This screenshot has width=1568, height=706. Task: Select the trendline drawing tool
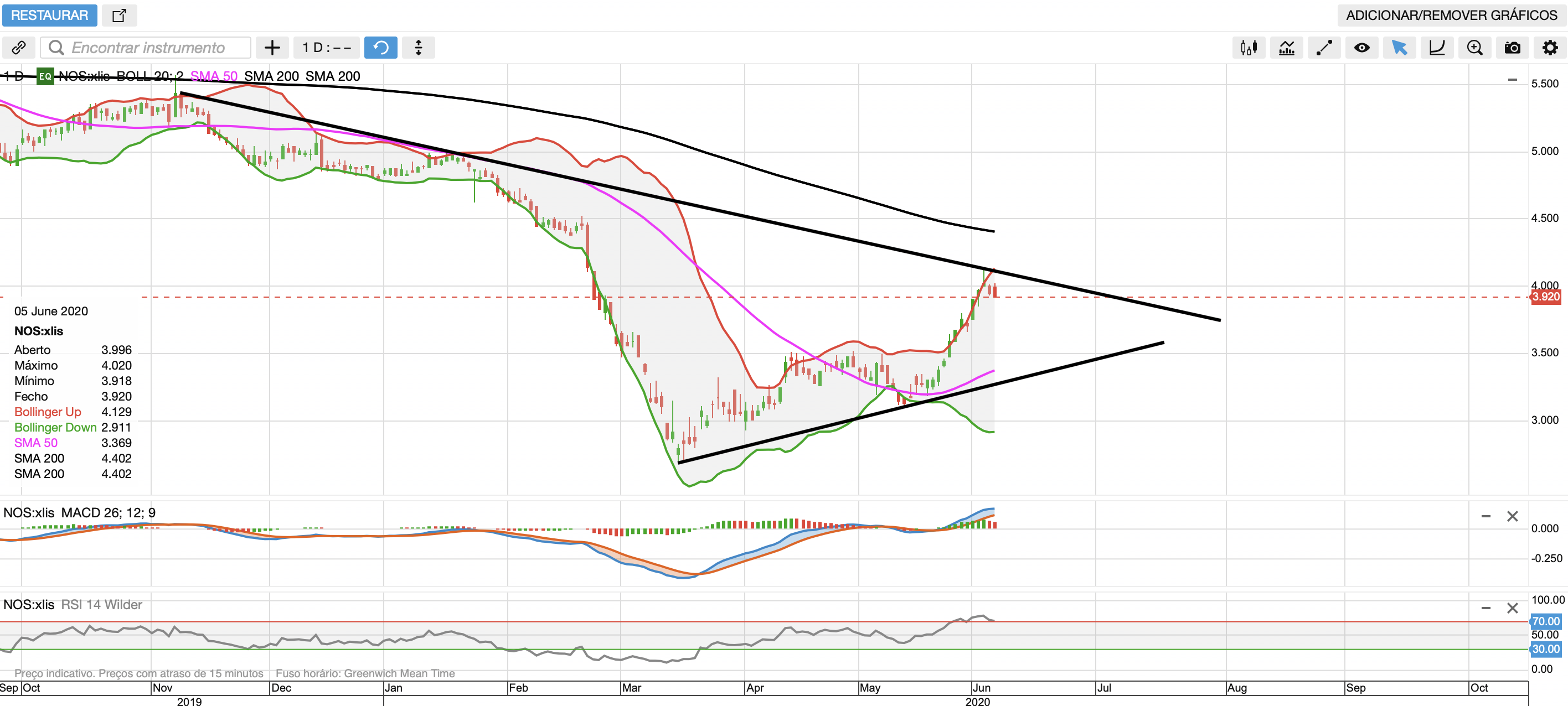click(x=1324, y=48)
